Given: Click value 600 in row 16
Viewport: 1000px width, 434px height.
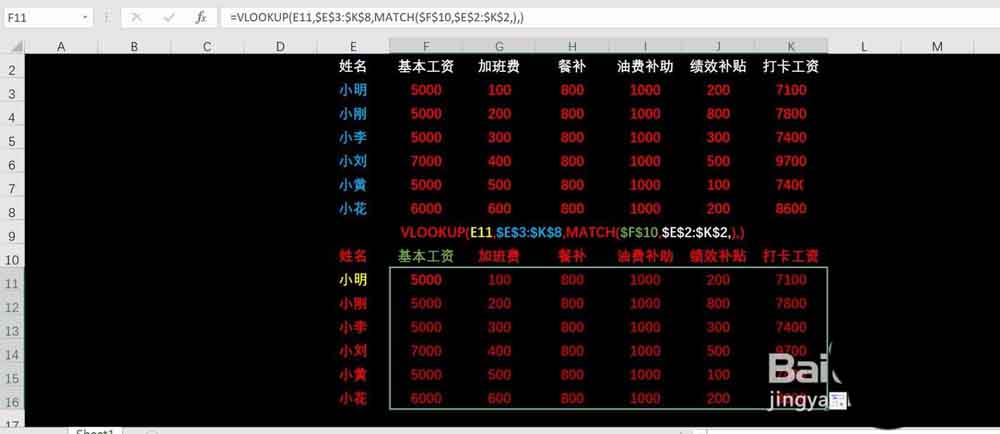Looking at the screenshot, I should click(x=499, y=399).
